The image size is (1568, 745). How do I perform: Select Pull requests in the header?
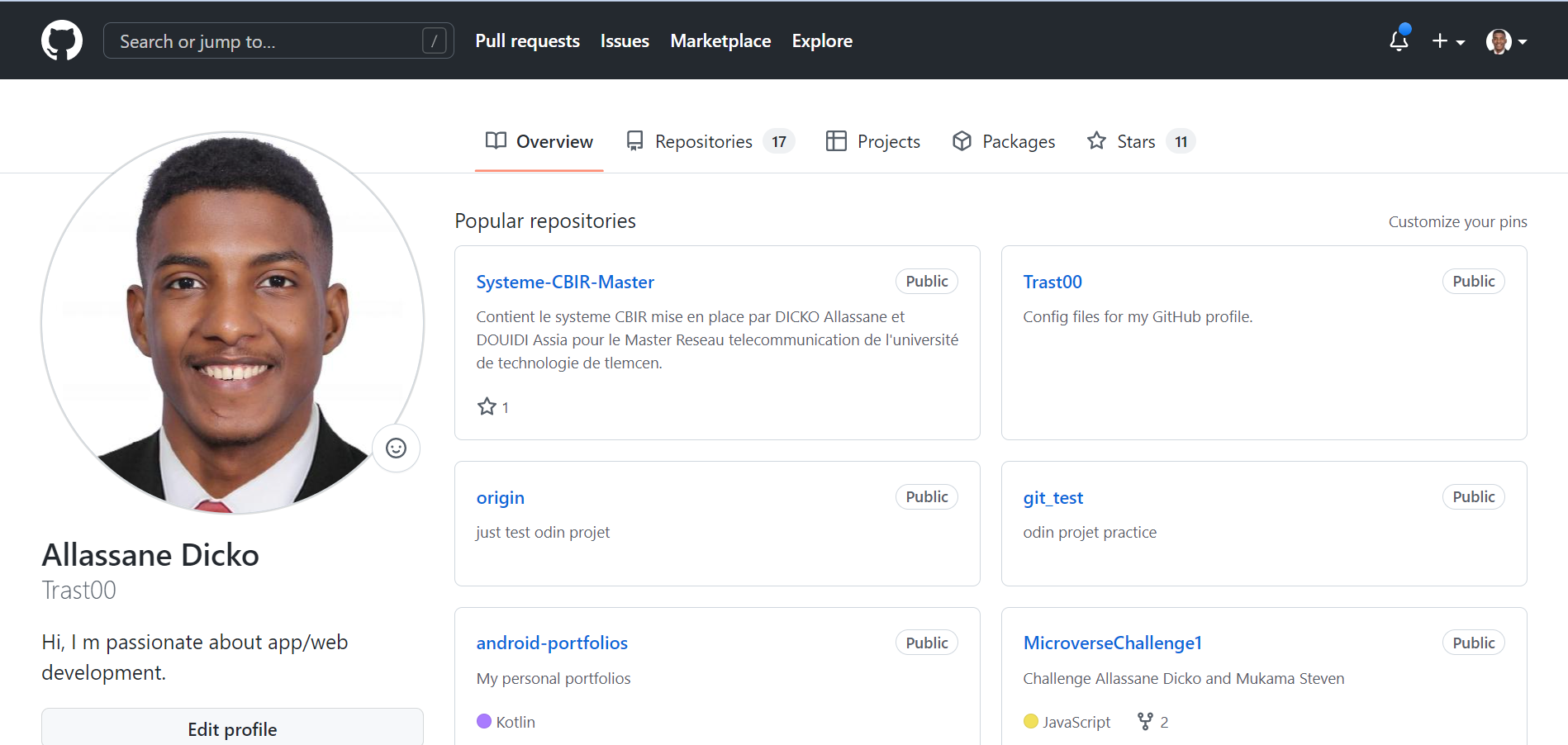click(x=527, y=40)
